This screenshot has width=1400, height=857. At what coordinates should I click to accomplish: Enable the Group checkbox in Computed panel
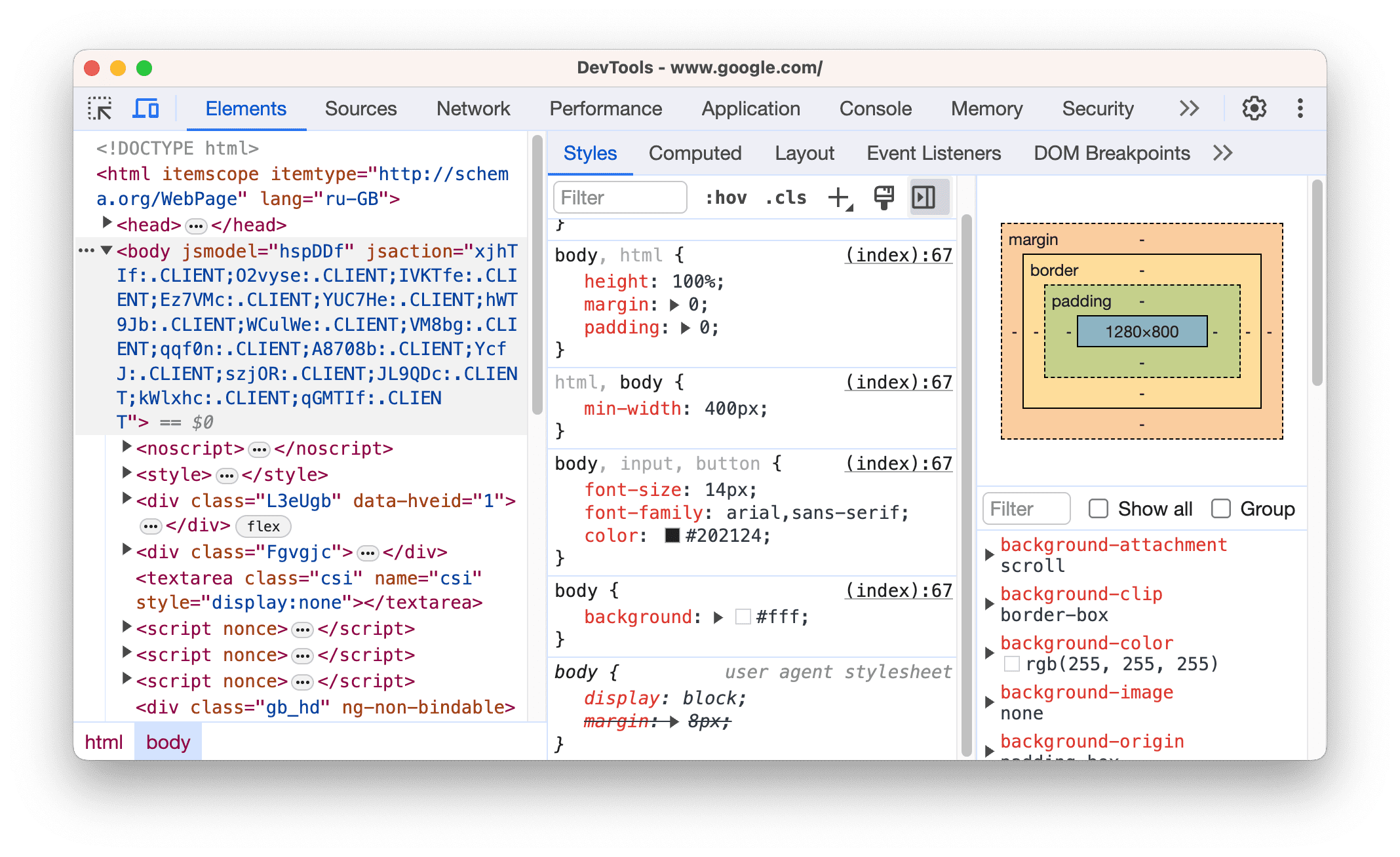tap(1221, 509)
